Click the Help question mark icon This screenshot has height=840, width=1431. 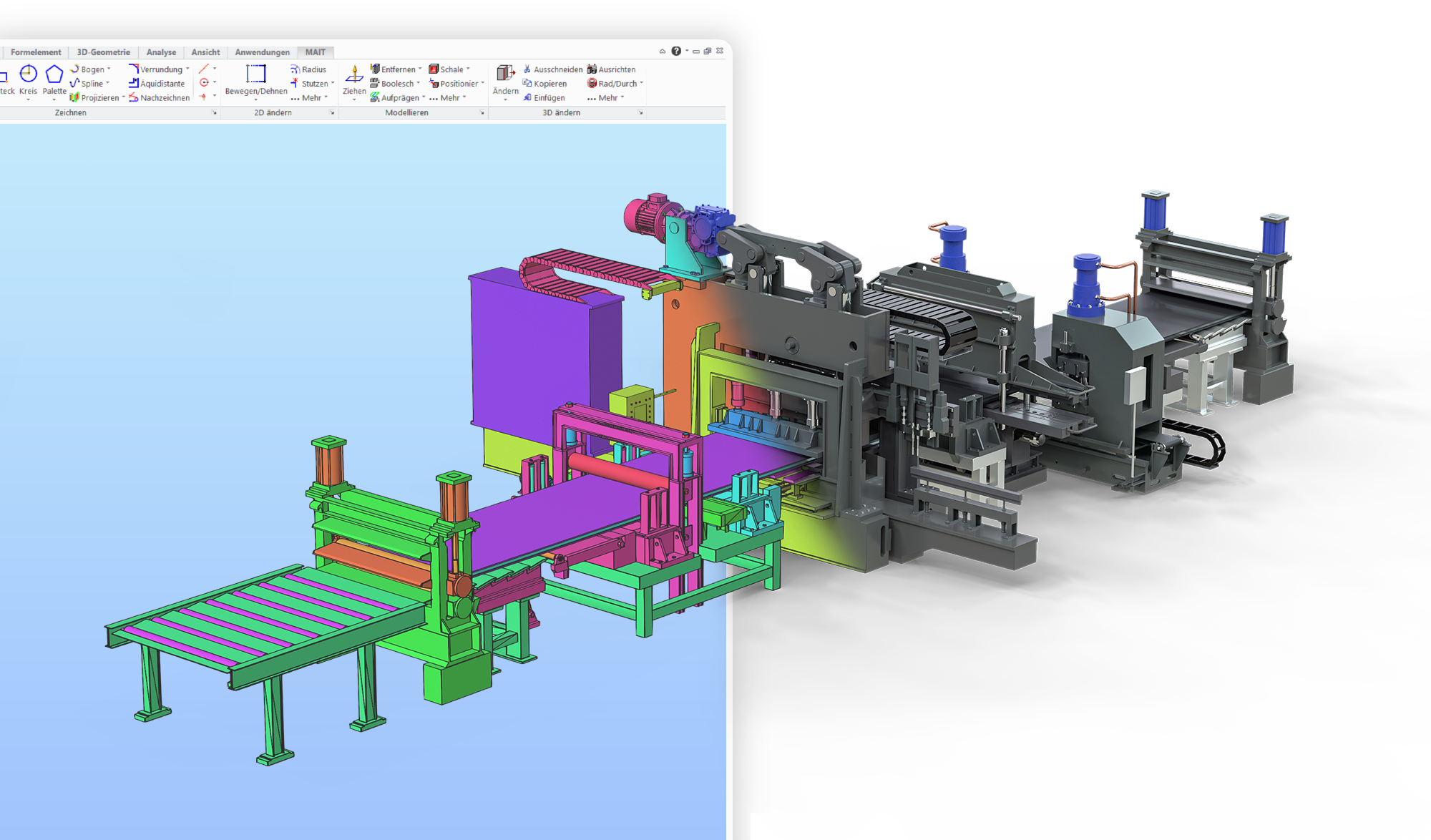click(675, 51)
